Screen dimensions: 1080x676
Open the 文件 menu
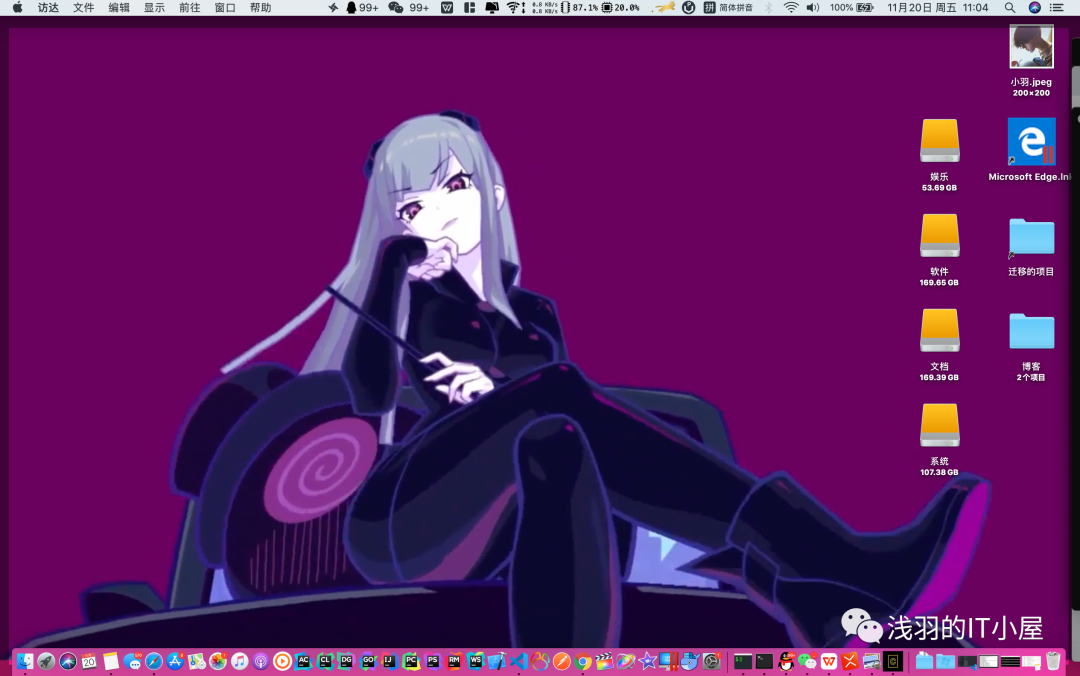coord(83,8)
